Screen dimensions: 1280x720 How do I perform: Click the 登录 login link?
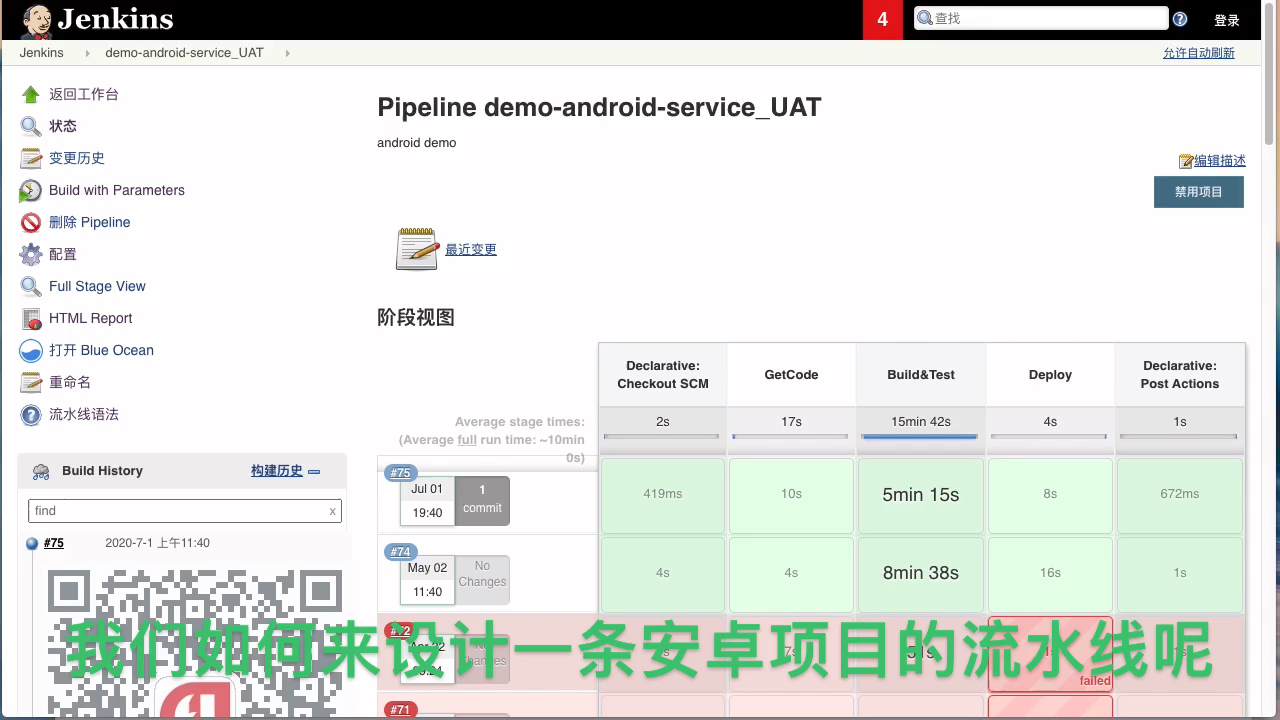[1227, 20]
